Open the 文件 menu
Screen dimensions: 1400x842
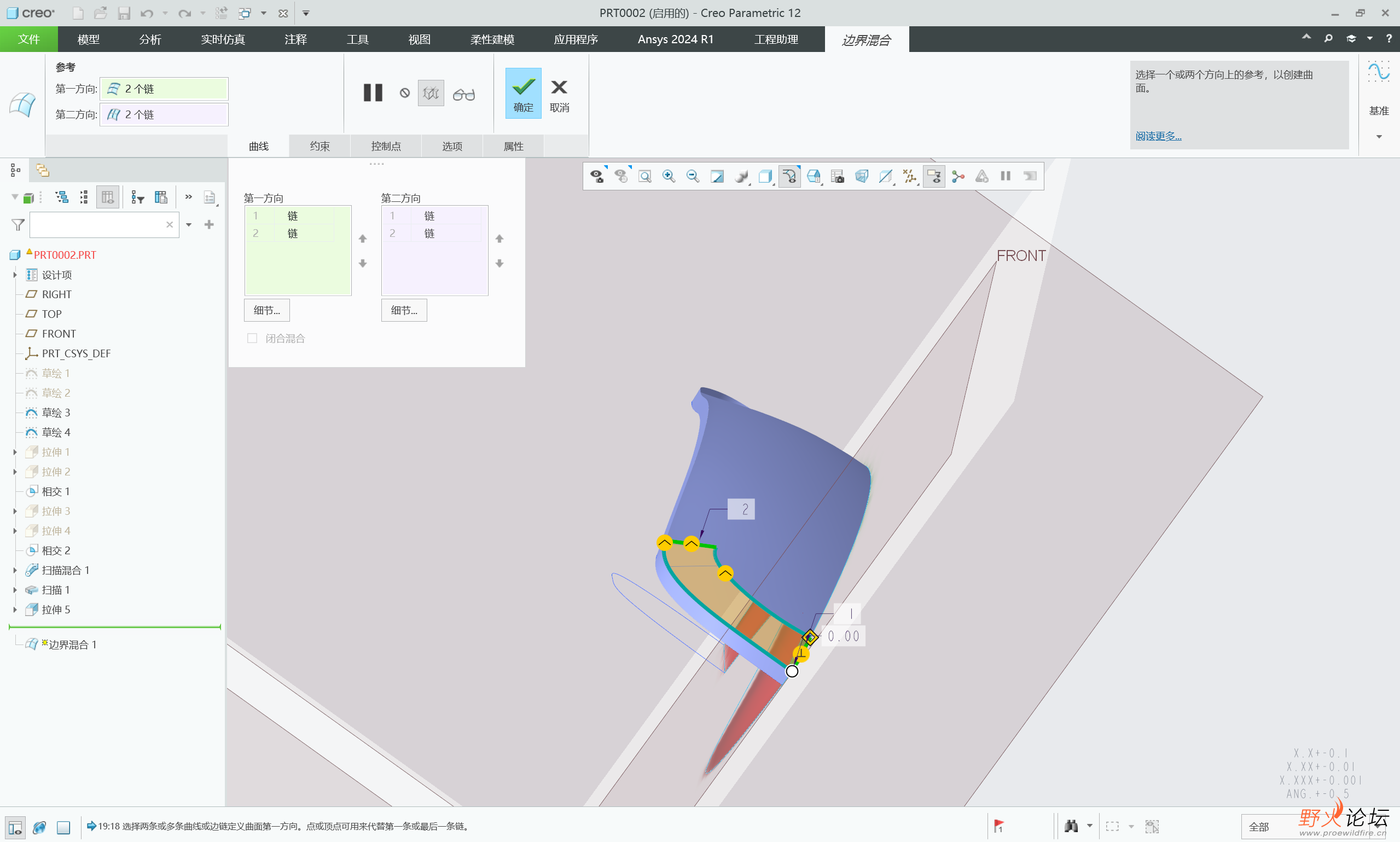[x=29, y=39]
